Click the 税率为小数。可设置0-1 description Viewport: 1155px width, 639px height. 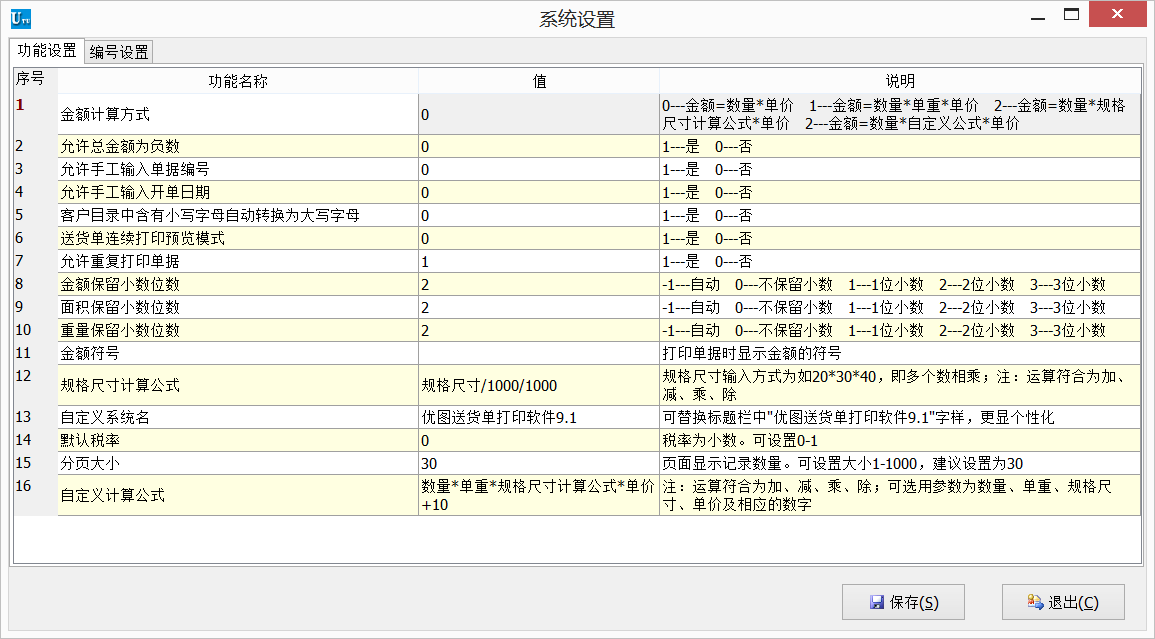click(x=900, y=440)
